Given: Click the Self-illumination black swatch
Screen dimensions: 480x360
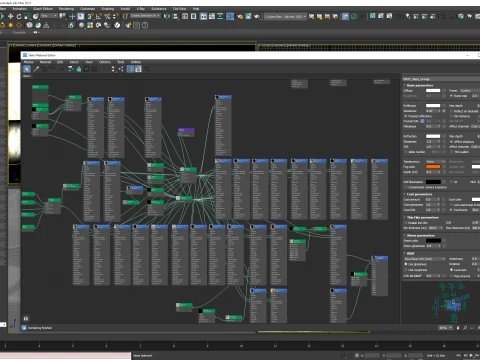Looking at the screenshot, I should (433, 182).
